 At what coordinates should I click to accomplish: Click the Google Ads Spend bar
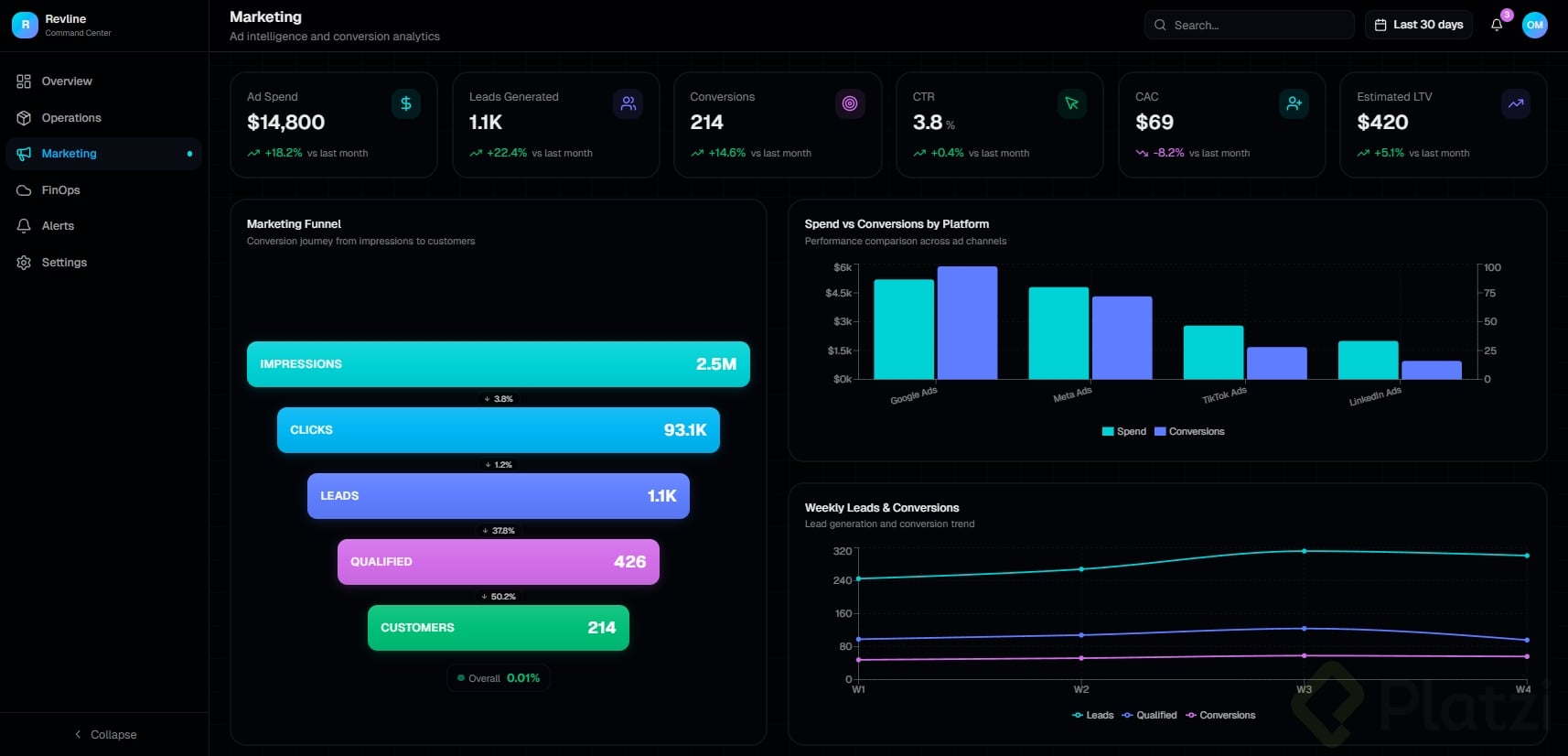[x=904, y=329]
